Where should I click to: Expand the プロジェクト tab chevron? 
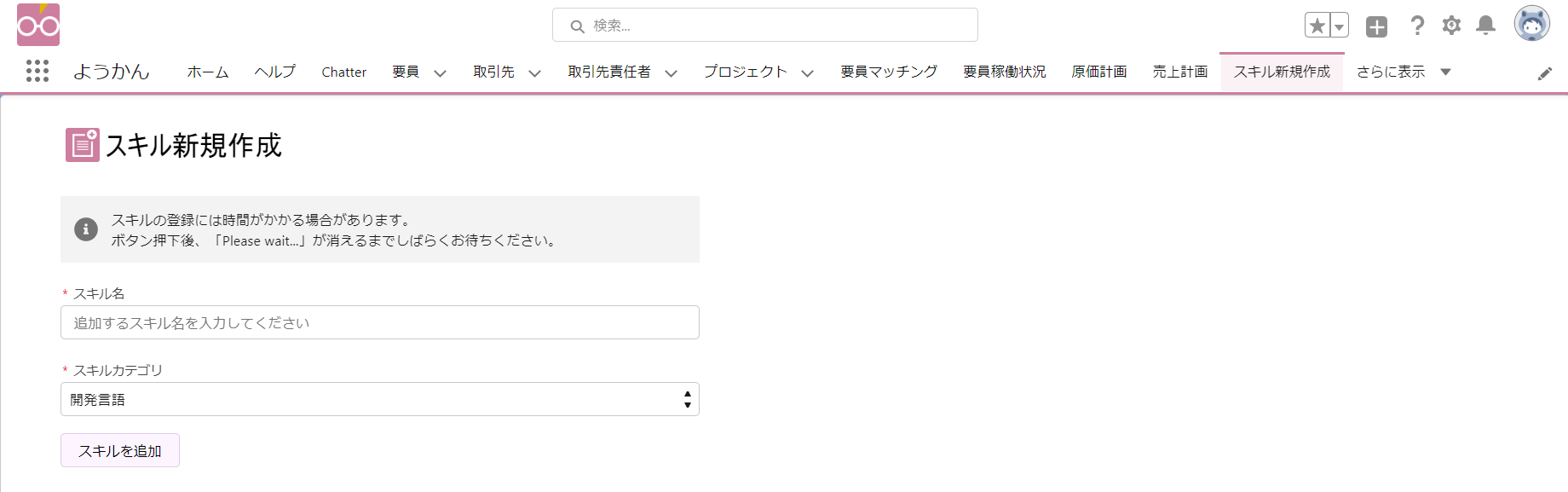pyautogui.click(x=807, y=73)
